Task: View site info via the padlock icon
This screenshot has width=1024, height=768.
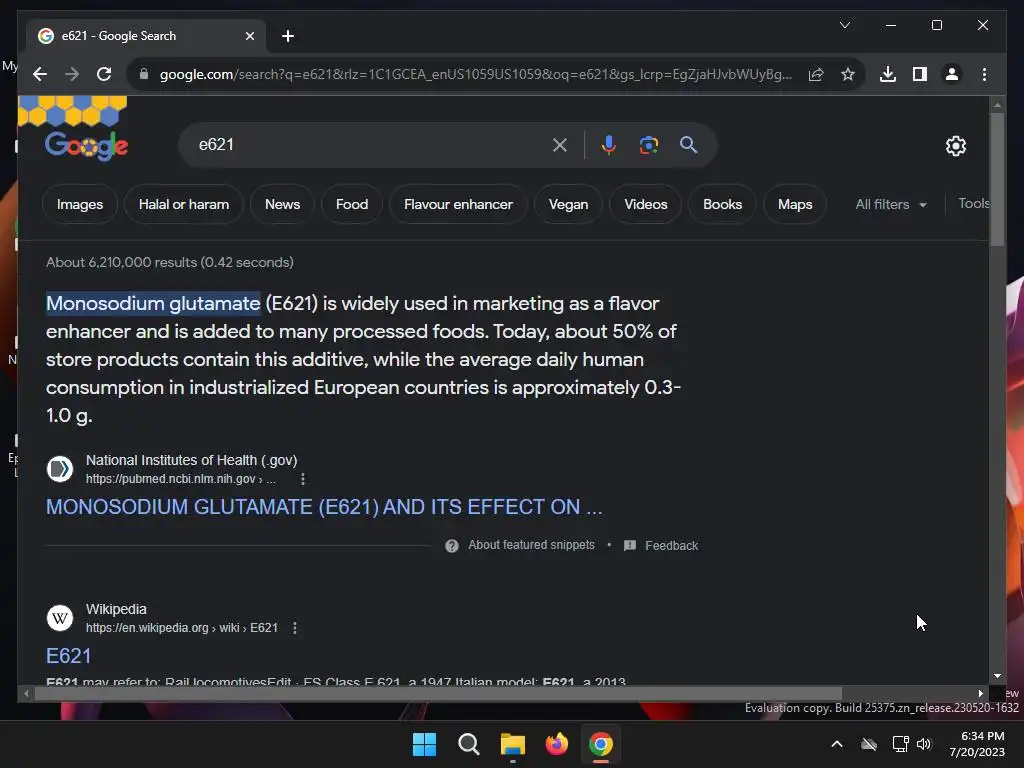Action: (144, 74)
